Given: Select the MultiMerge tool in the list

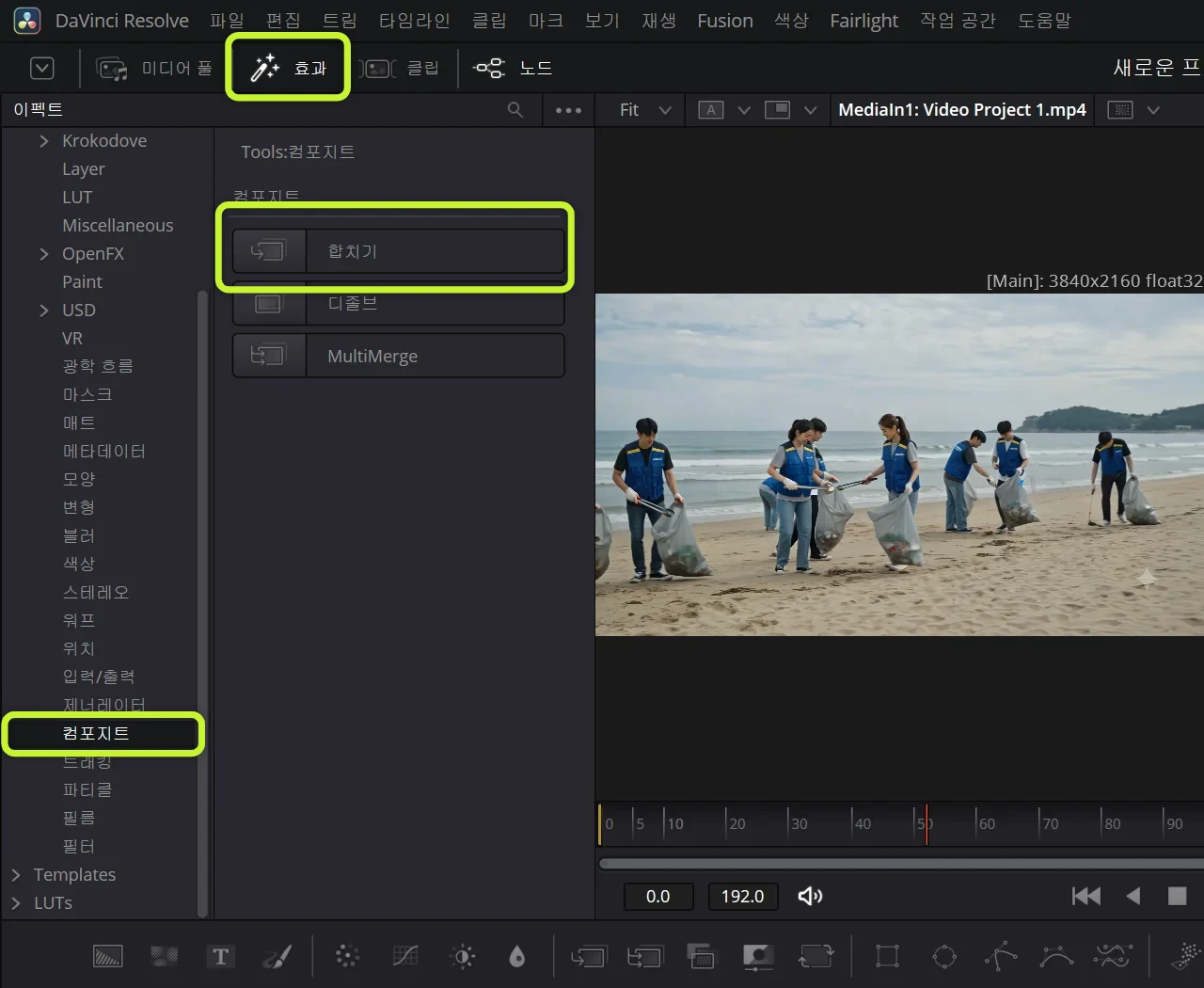Looking at the screenshot, I should coord(399,356).
